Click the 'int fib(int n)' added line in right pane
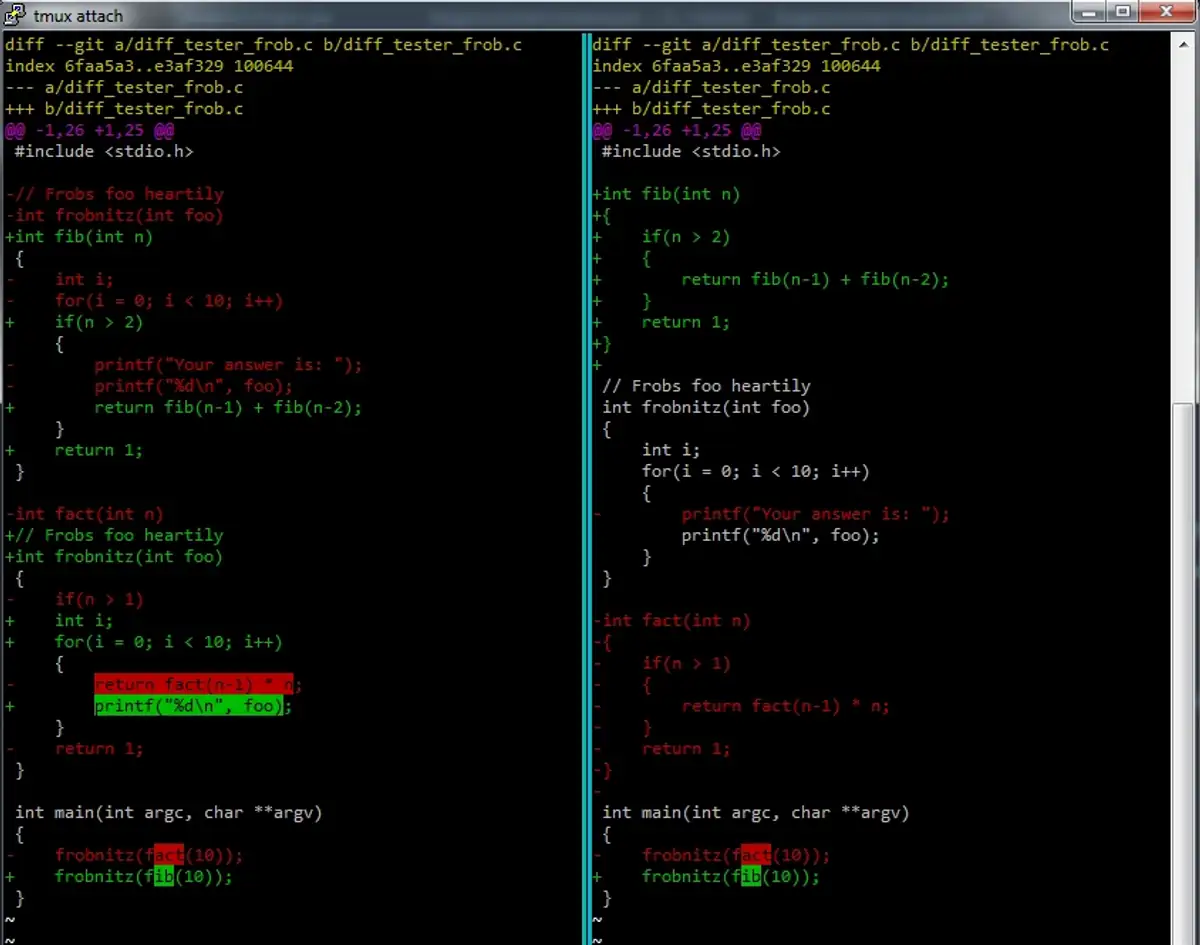The width and height of the screenshot is (1200, 945). pos(665,194)
